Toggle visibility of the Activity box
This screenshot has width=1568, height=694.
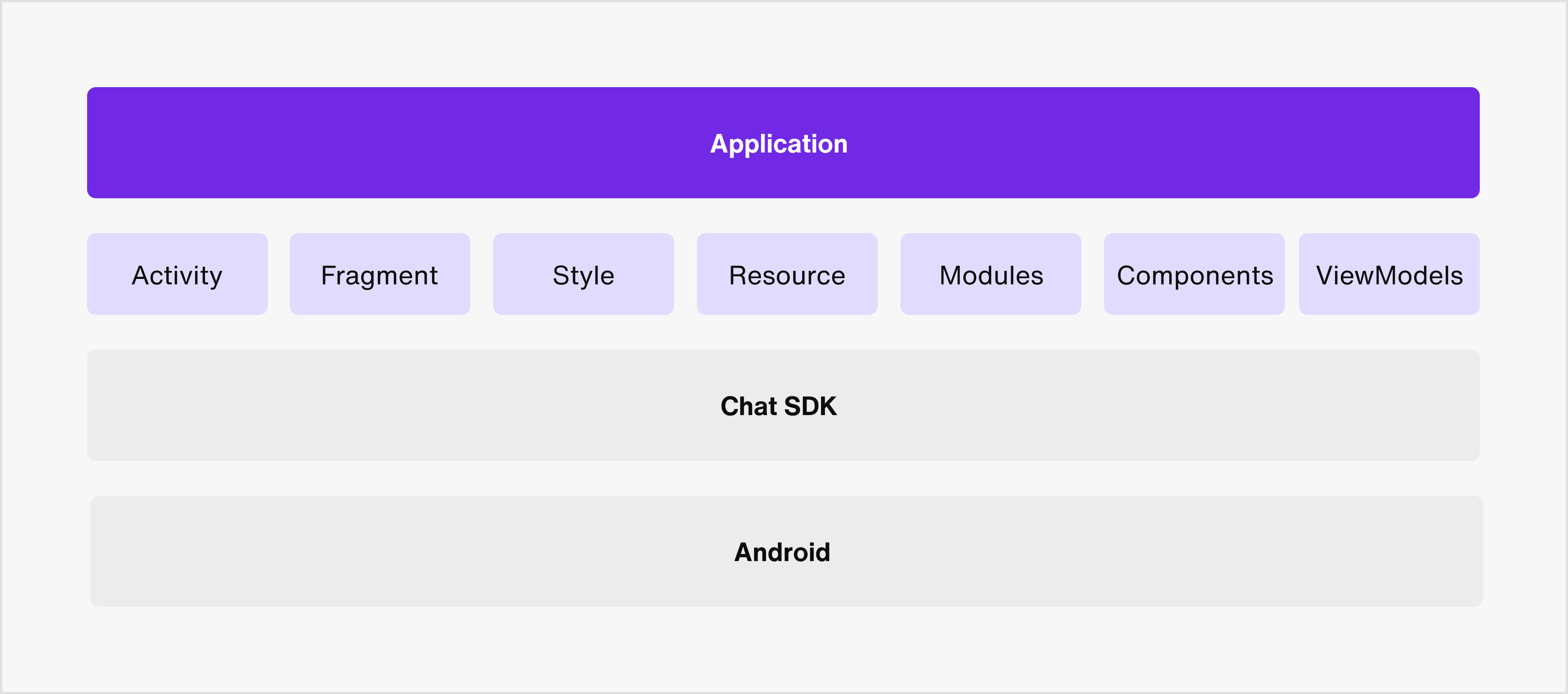point(177,274)
